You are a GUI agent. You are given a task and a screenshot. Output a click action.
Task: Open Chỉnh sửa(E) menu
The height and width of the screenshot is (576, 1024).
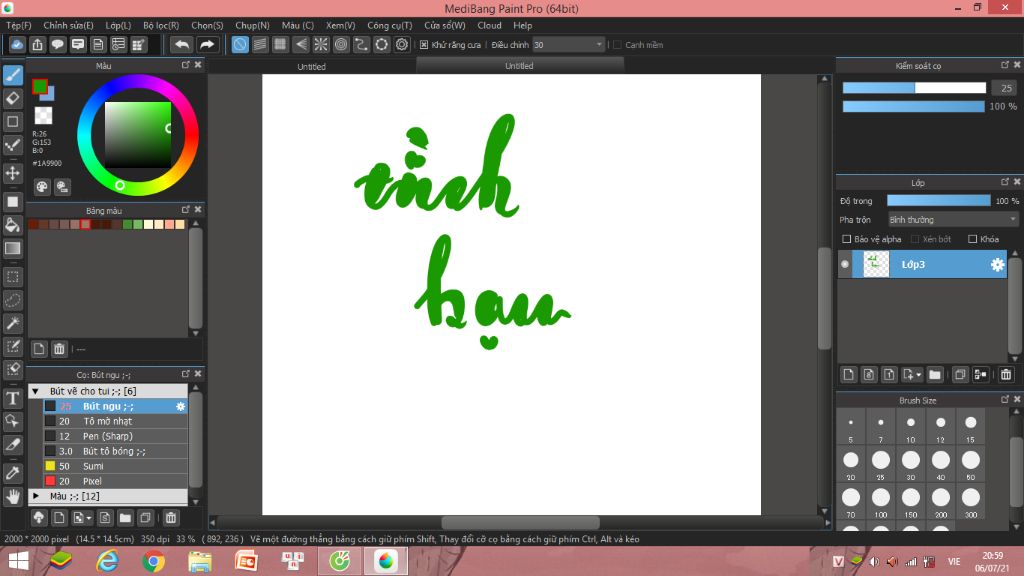[68, 25]
